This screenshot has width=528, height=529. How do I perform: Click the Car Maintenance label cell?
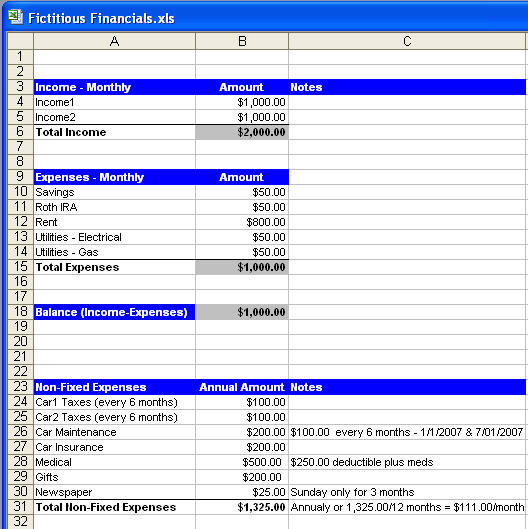(114, 432)
